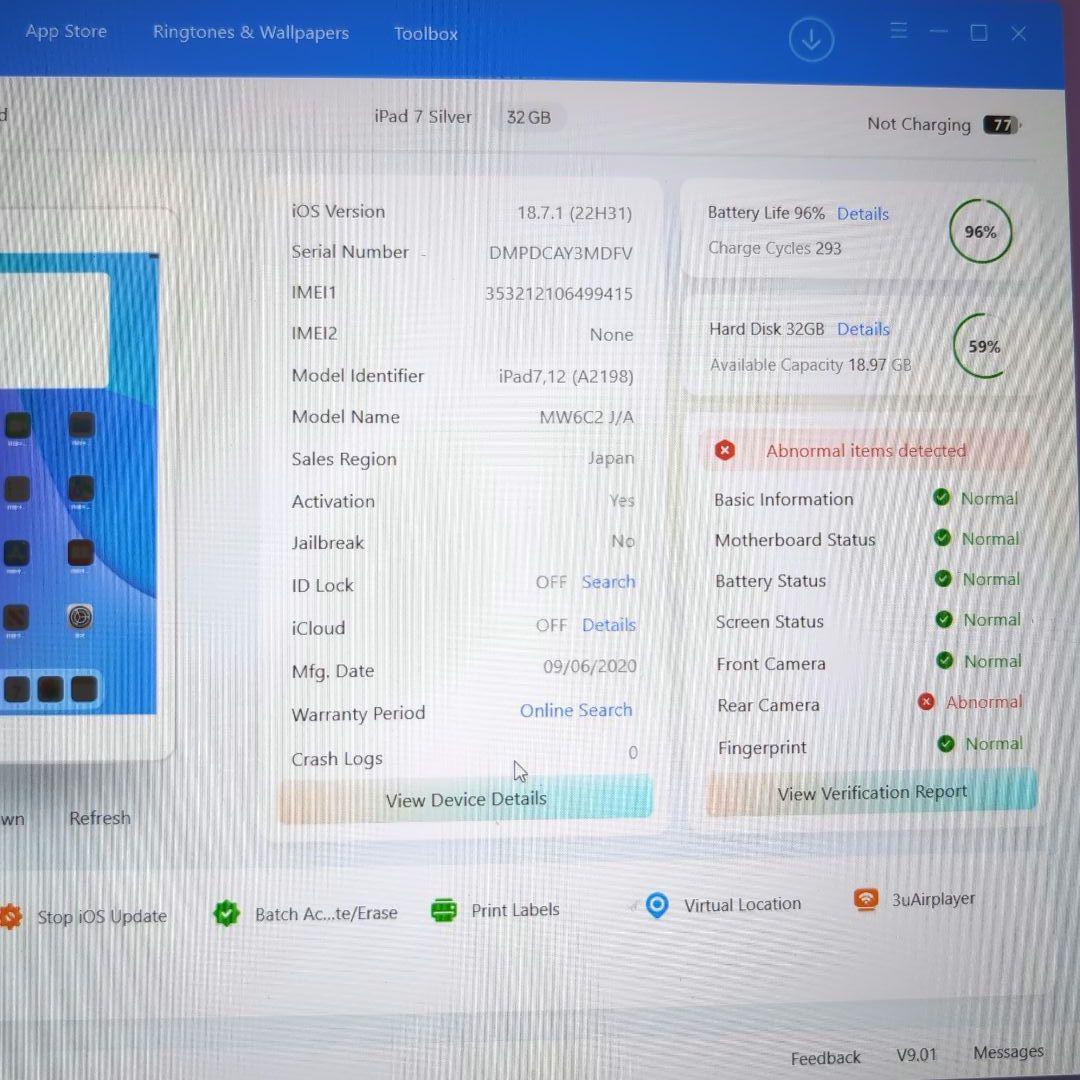This screenshot has width=1080, height=1080.
Task: Maximize the window using the square icon
Action: pos(979,32)
